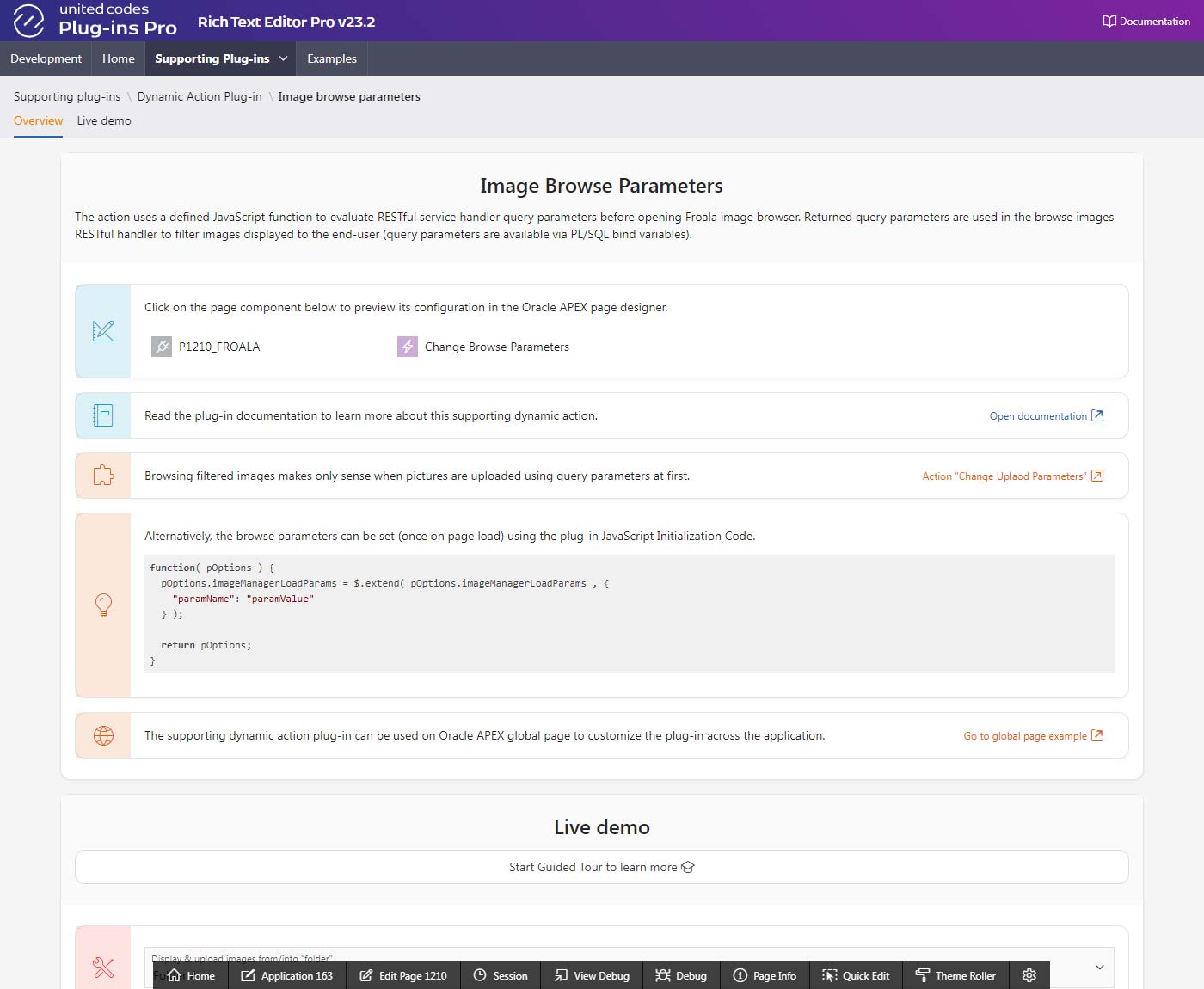
Task: Click the Rich Text Editor Pro v23.2 title
Action: click(x=286, y=21)
